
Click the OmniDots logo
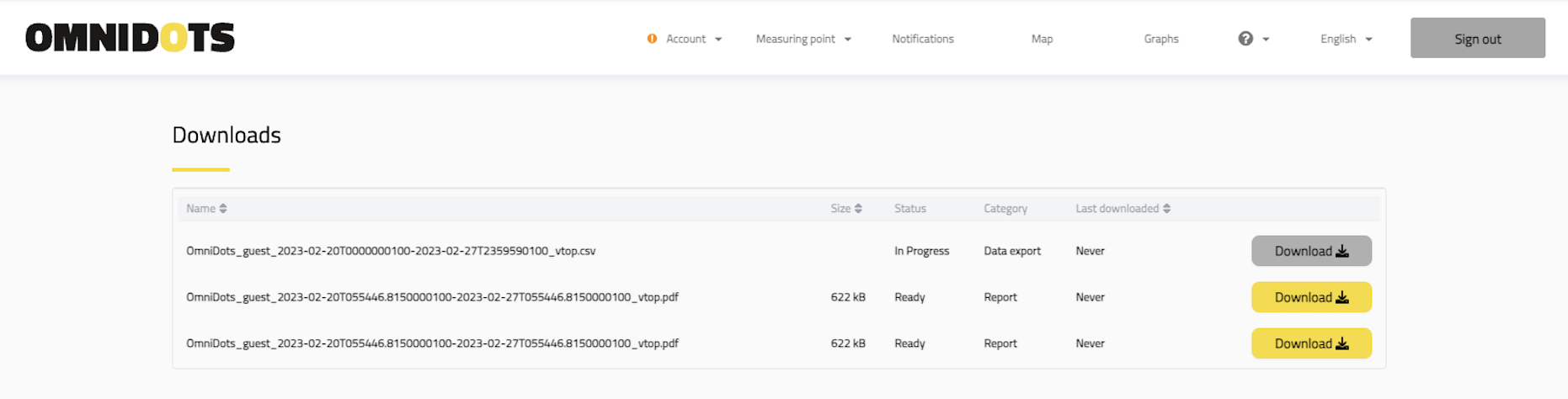(x=130, y=38)
